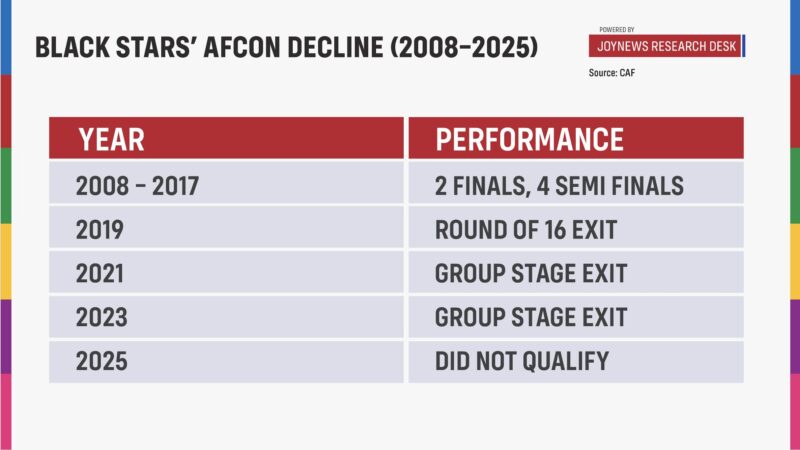Click Group Stage Exit in 2021 row
800x450 pixels.
(x=575, y=273)
